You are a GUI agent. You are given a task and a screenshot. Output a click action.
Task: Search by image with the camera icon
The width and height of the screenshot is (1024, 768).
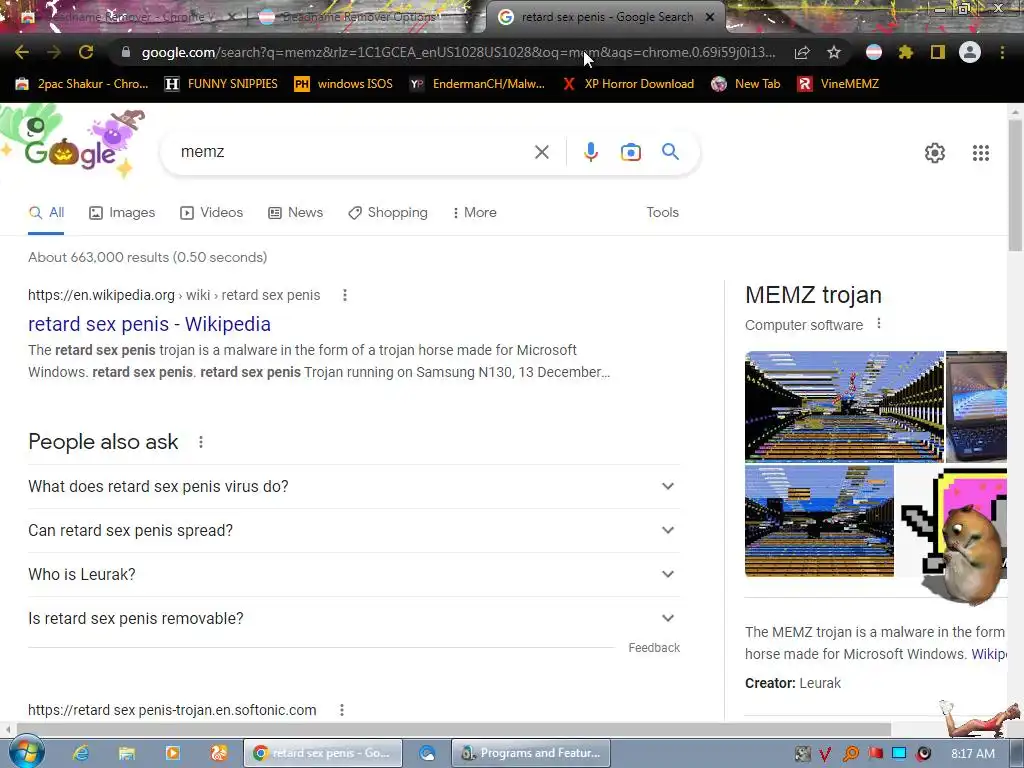tap(631, 152)
